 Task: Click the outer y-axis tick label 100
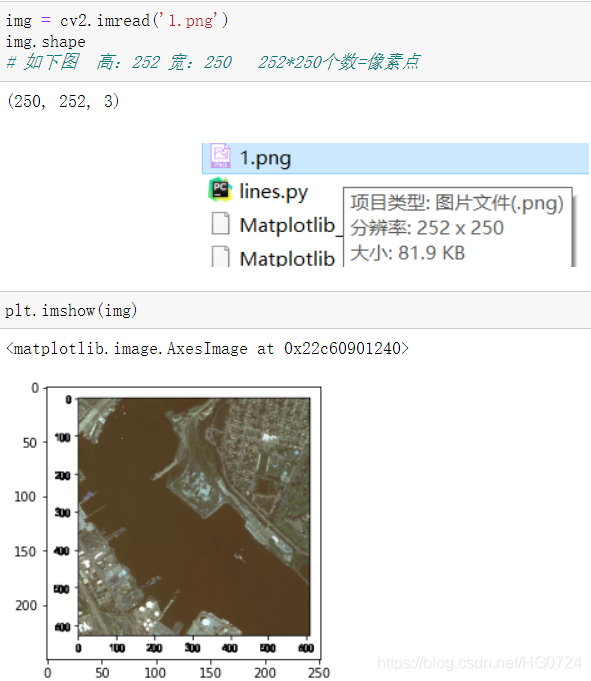pyautogui.click(x=26, y=496)
